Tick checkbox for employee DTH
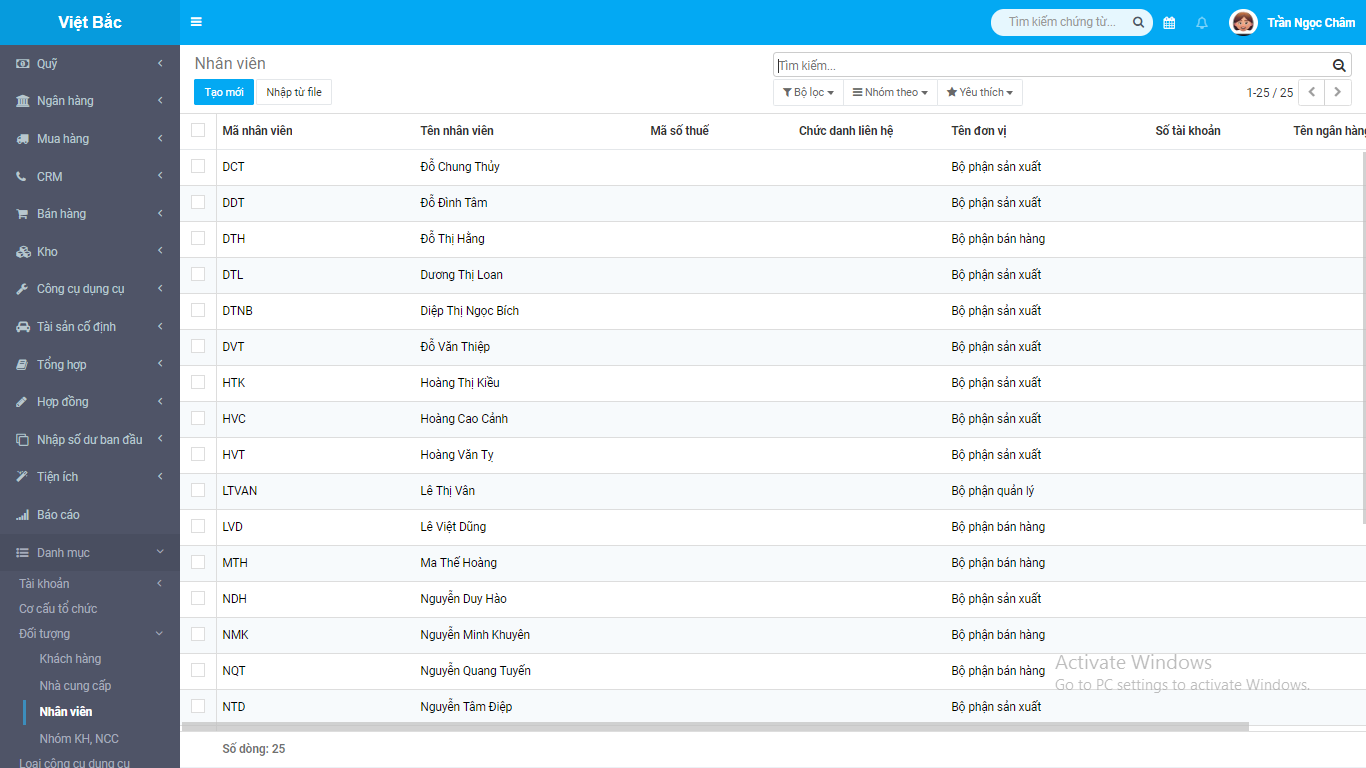The height and width of the screenshot is (768, 1366). [x=198, y=238]
